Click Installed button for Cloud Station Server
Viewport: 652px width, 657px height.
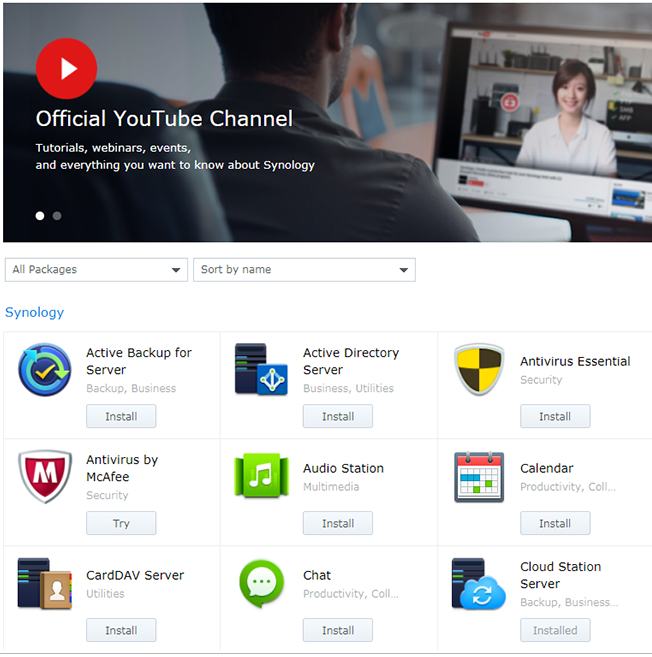click(x=555, y=630)
